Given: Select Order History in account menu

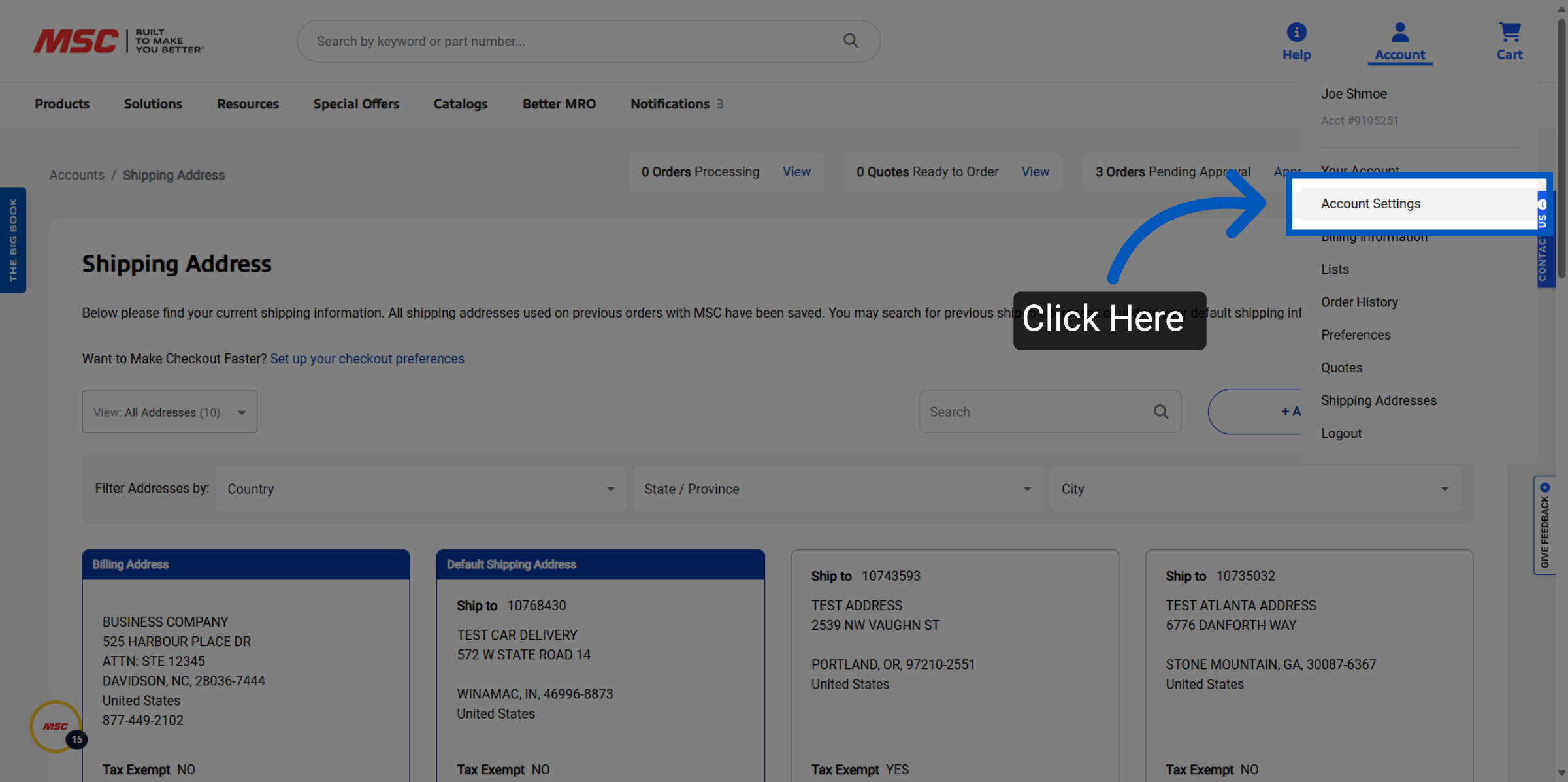Looking at the screenshot, I should (x=1360, y=302).
